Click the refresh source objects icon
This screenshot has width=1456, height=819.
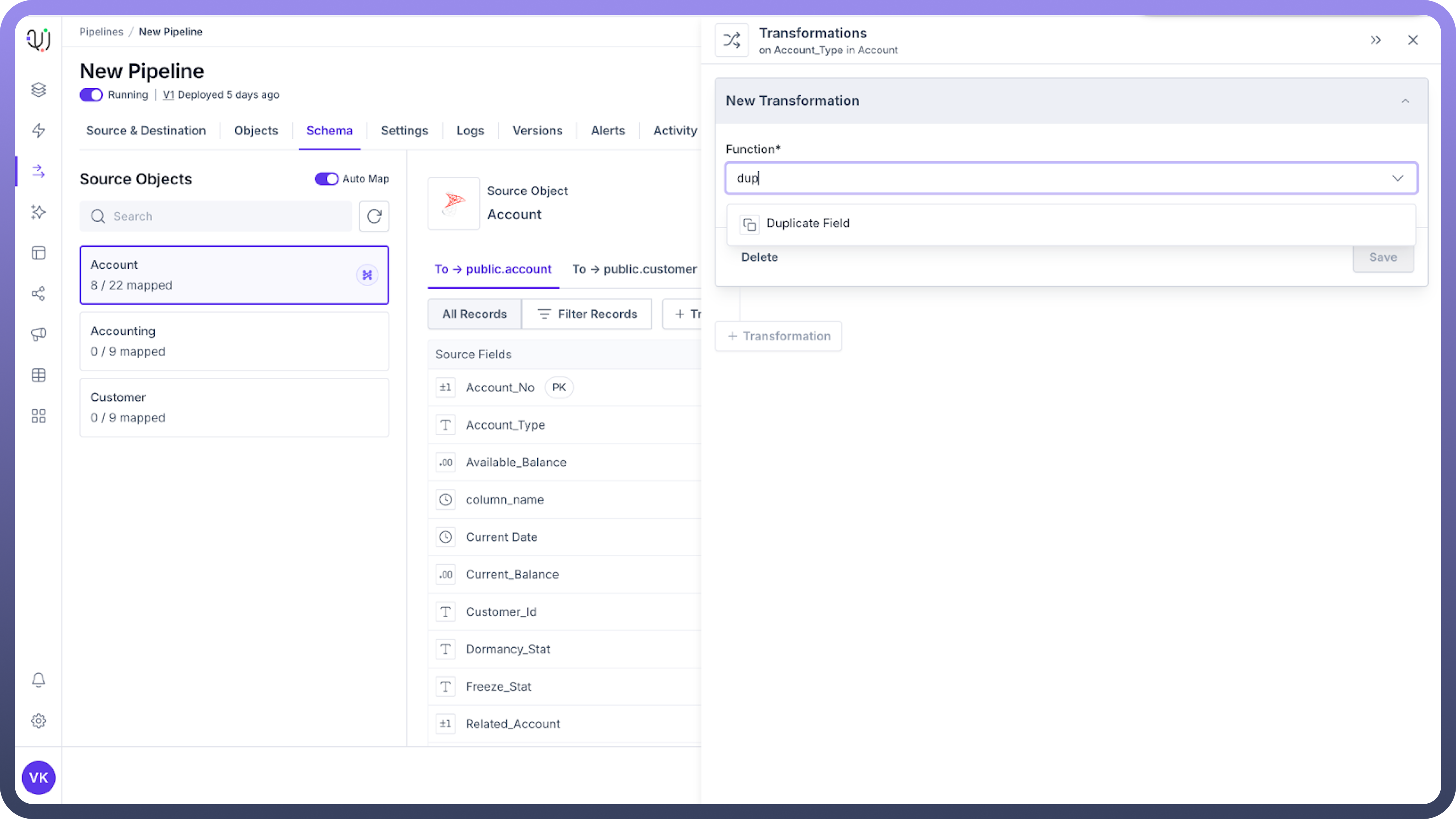click(374, 216)
